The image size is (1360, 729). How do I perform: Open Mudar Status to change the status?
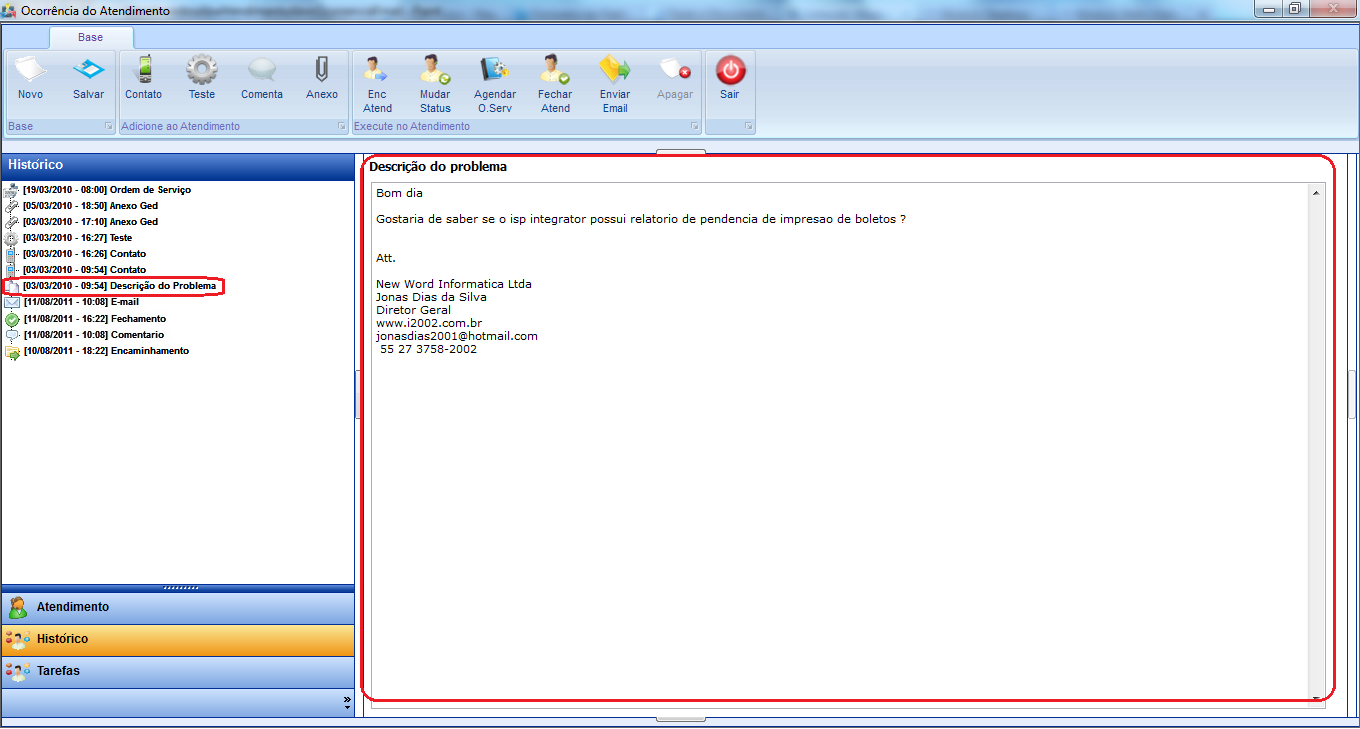click(435, 83)
